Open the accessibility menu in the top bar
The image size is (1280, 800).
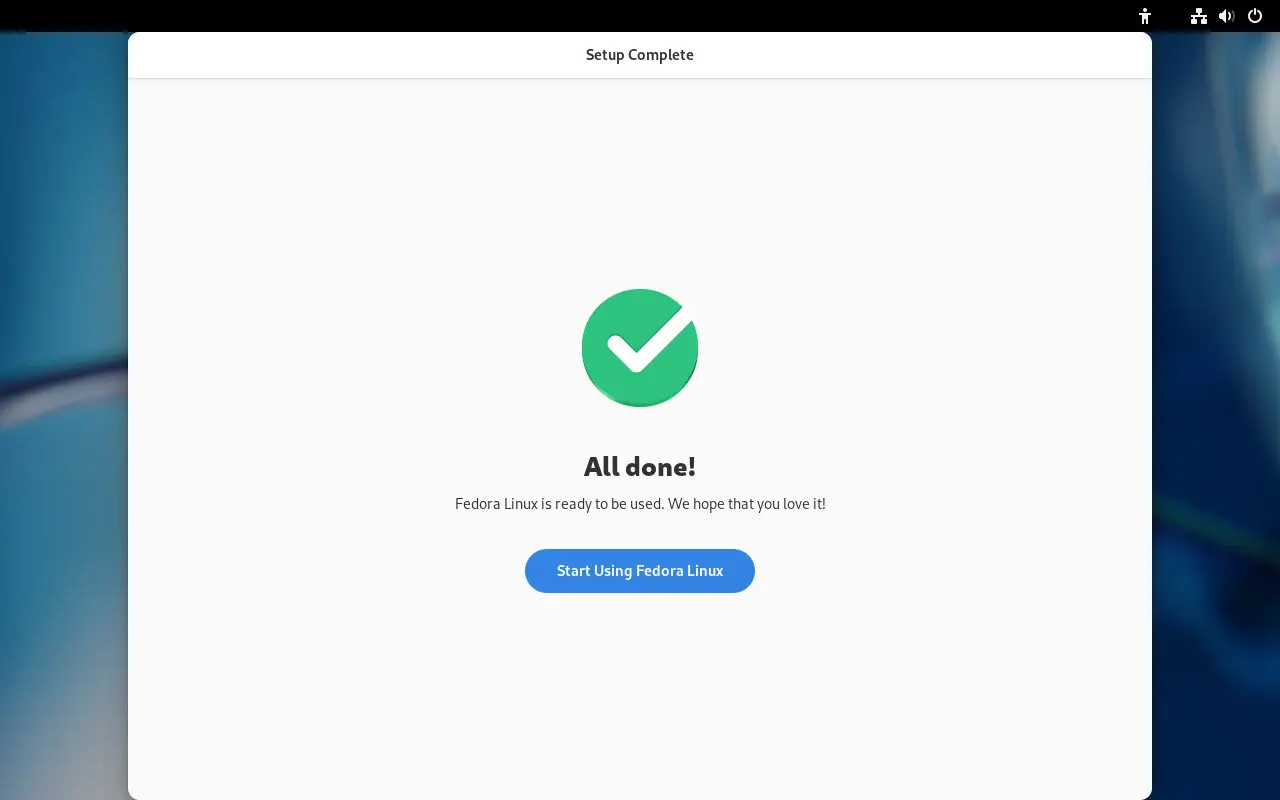pos(1145,16)
